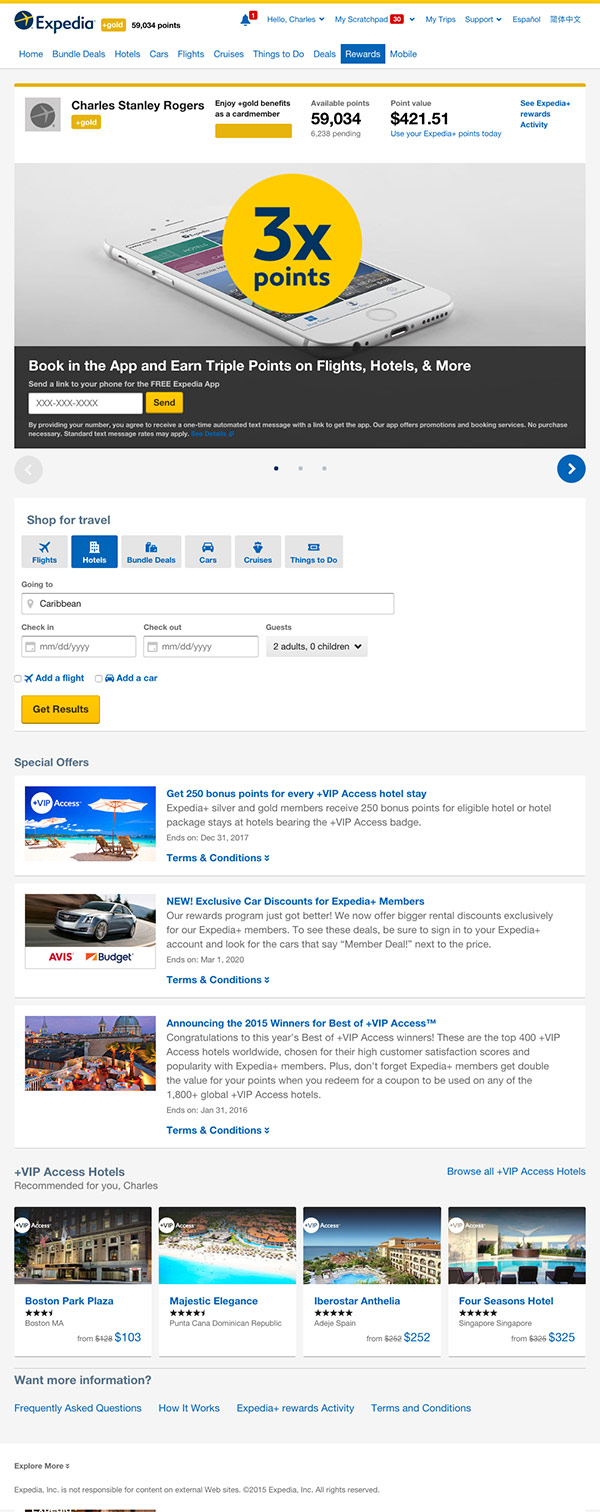Expand Terms & Conditions for Car Discounts offer
The height and width of the screenshot is (1512, 600).
point(218,980)
